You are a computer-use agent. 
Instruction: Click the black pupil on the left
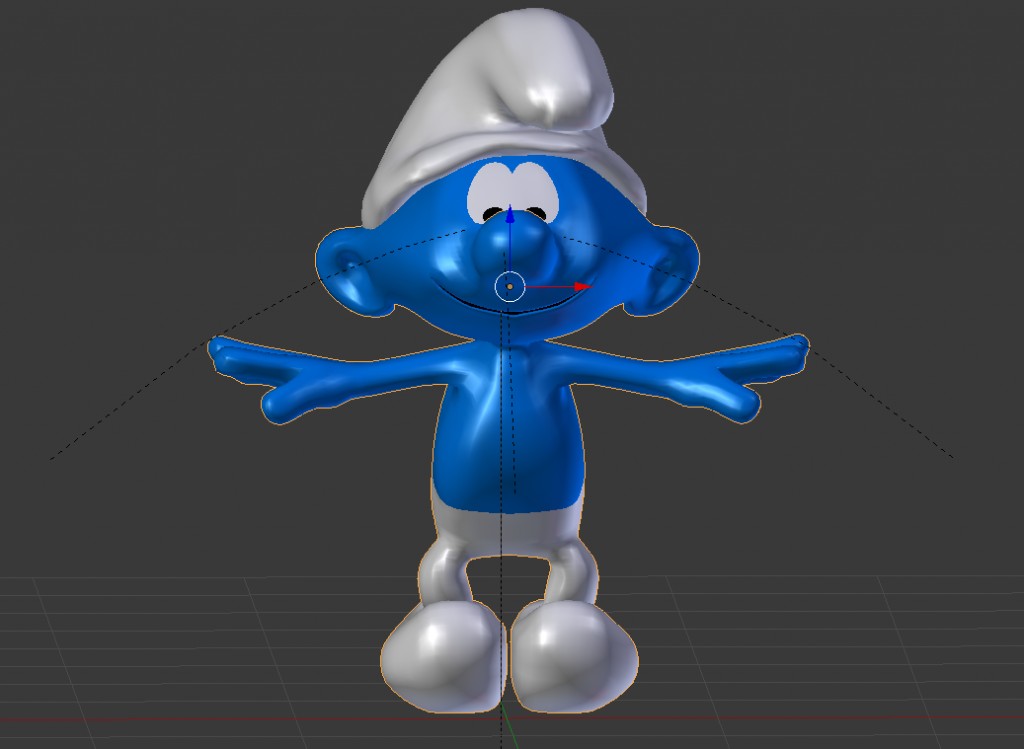[492, 213]
